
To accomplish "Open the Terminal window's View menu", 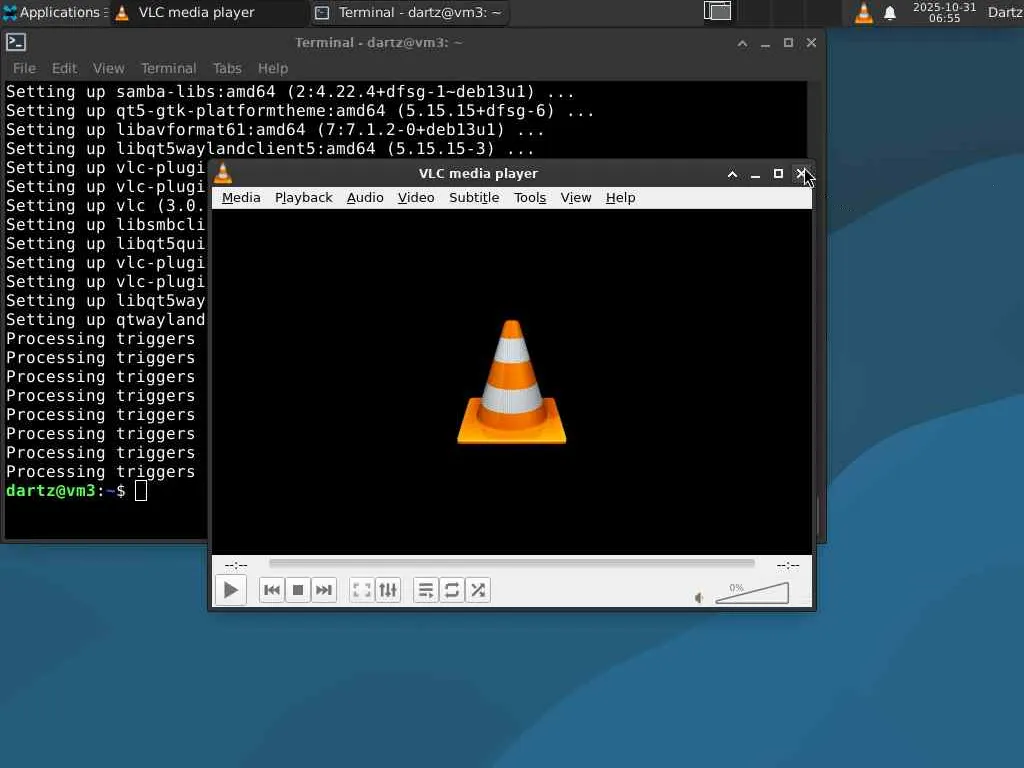I will tap(108, 69).
